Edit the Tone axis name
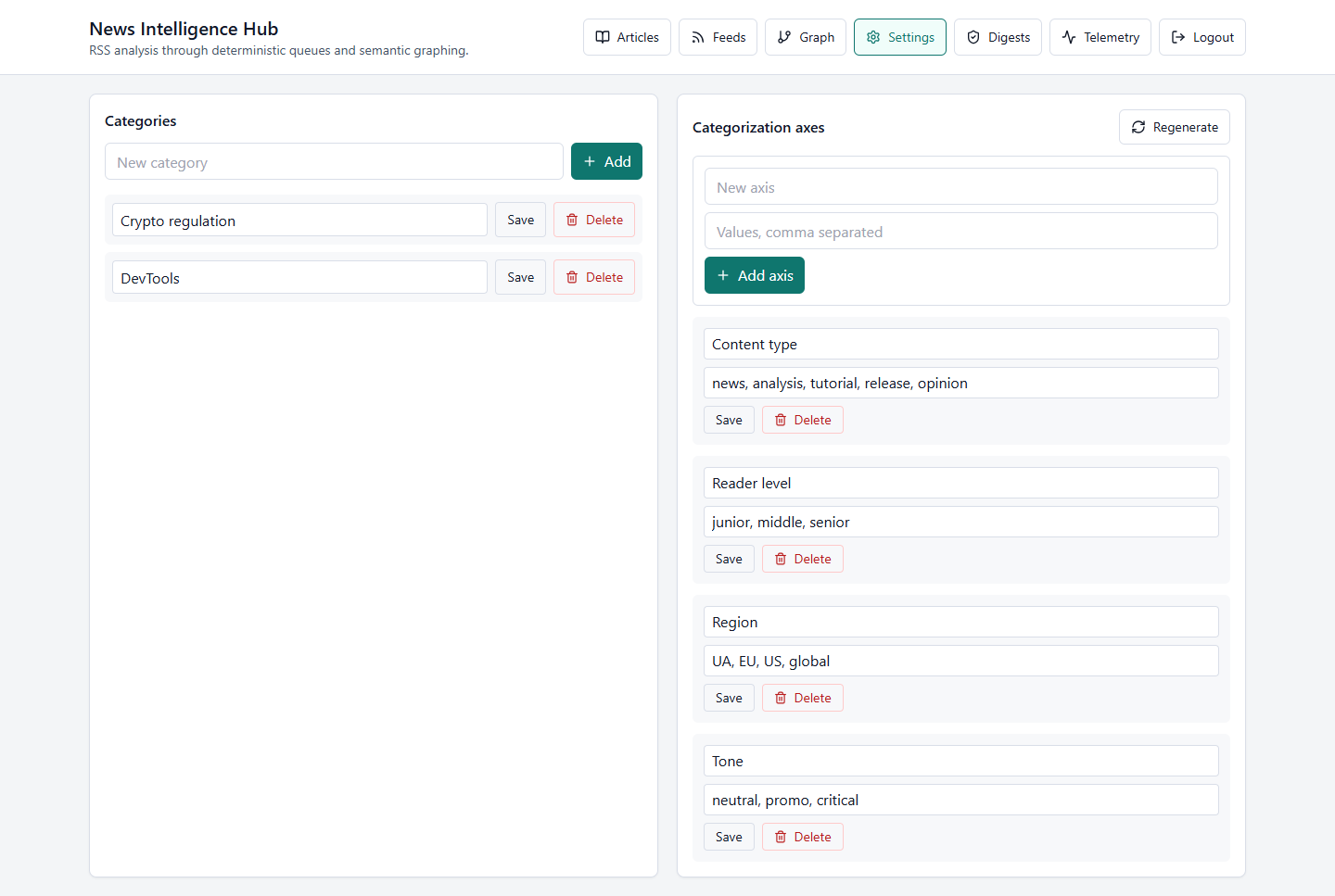Screen dimensions: 1335x896 [x=961, y=761]
